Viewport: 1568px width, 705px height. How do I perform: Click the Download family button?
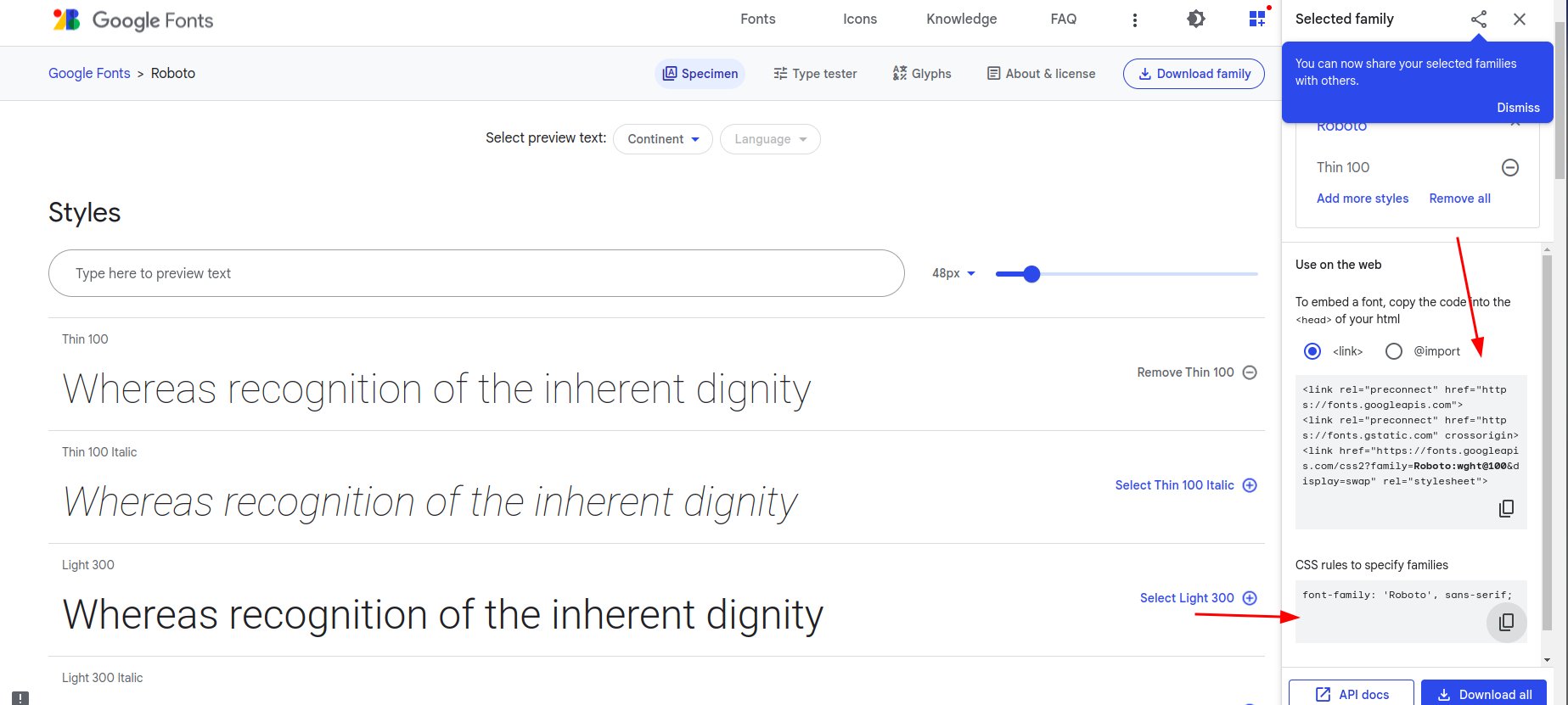tap(1194, 74)
